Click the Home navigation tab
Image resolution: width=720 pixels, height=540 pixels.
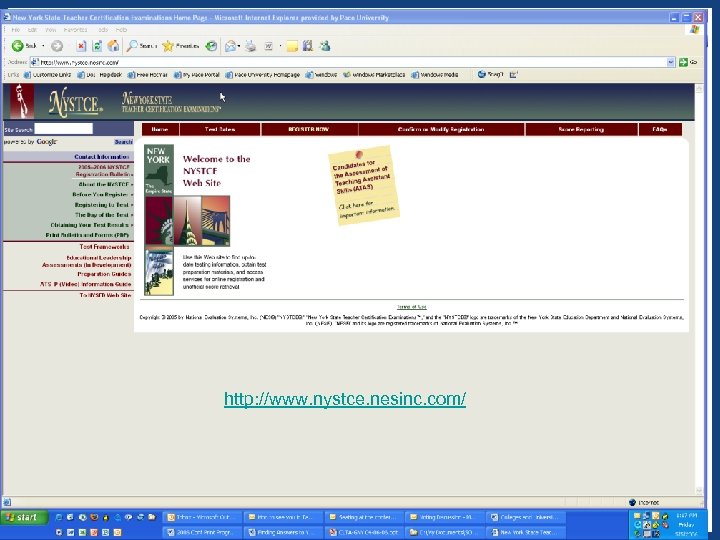[x=160, y=129]
